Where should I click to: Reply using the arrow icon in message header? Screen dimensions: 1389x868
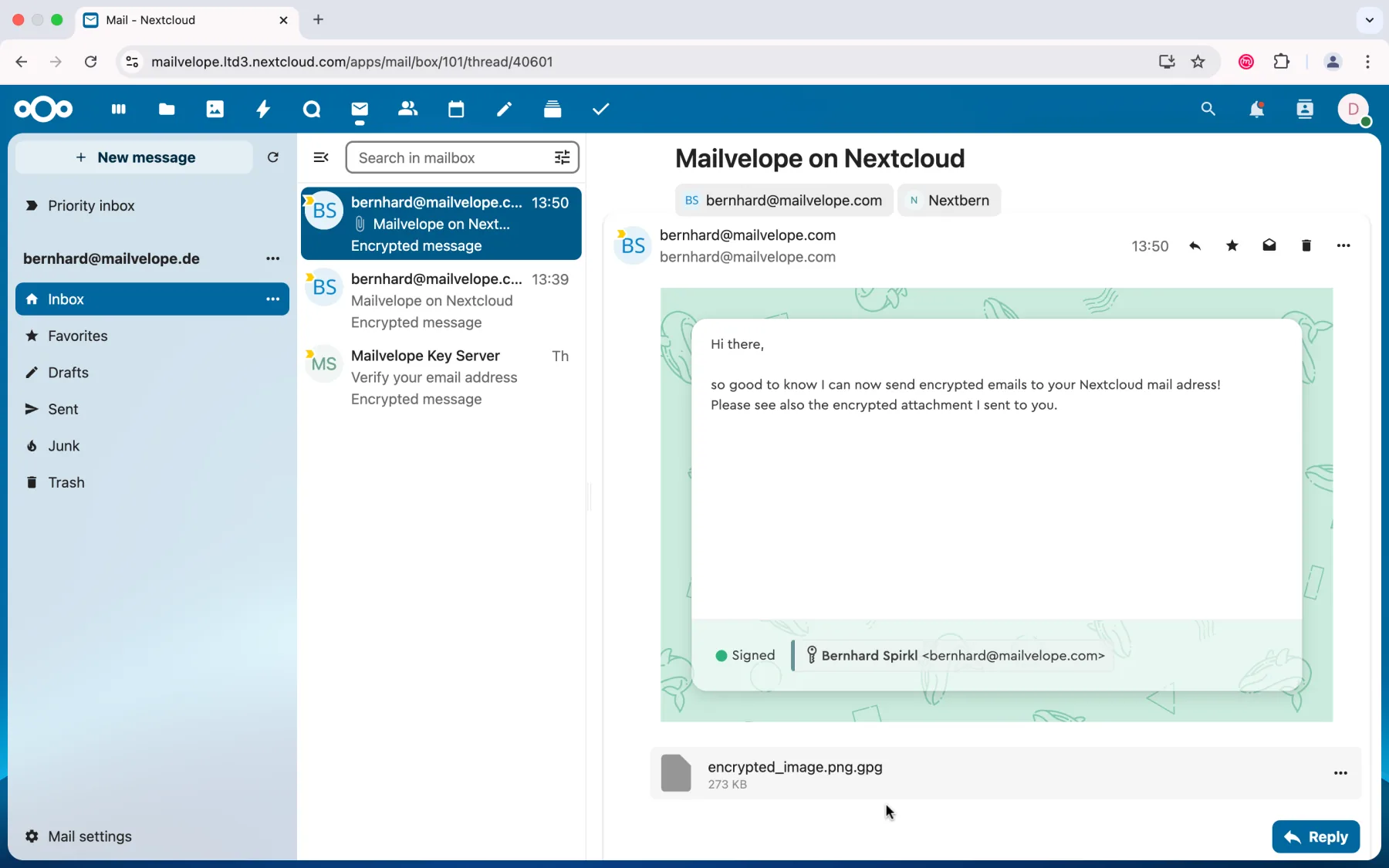(x=1195, y=247)
